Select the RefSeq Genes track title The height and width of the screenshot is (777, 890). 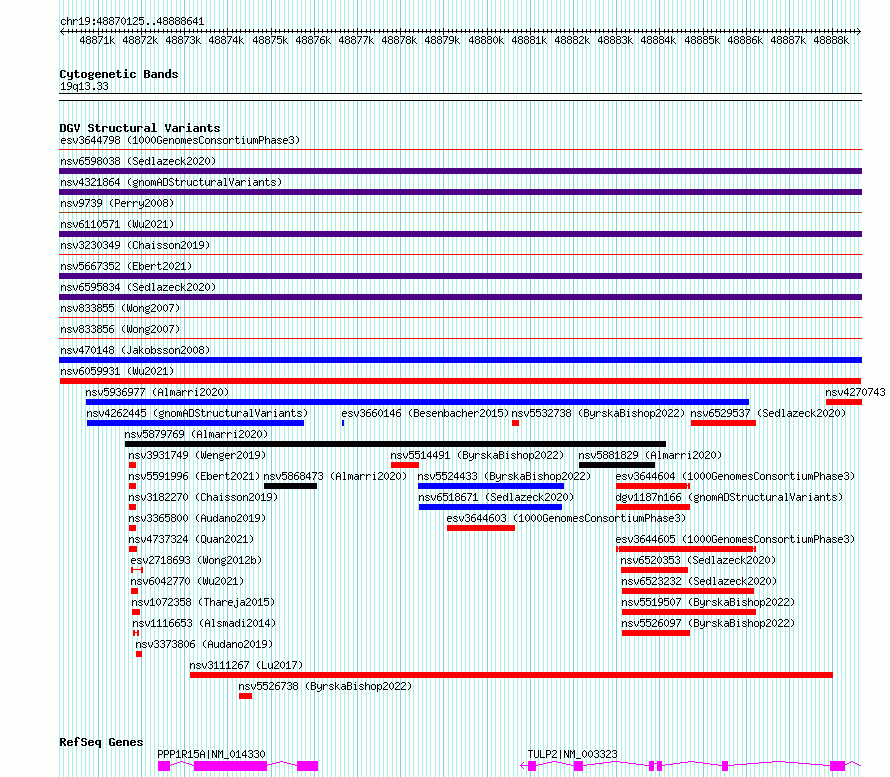(101, 742)
